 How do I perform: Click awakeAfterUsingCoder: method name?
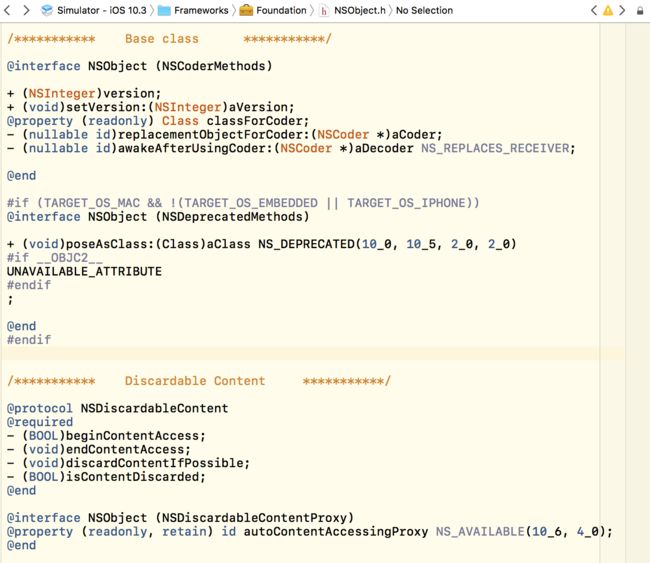pos(195,148)
